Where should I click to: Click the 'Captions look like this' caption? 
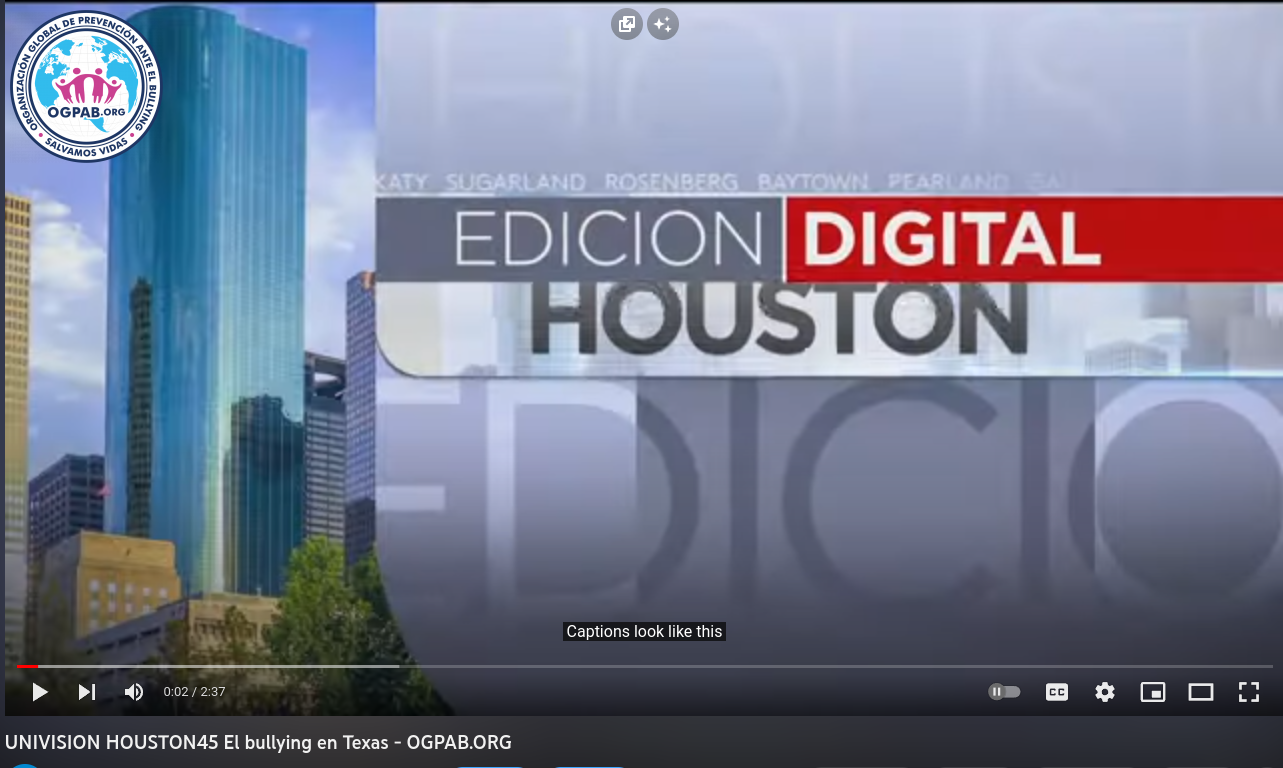[x=644, y=632]
